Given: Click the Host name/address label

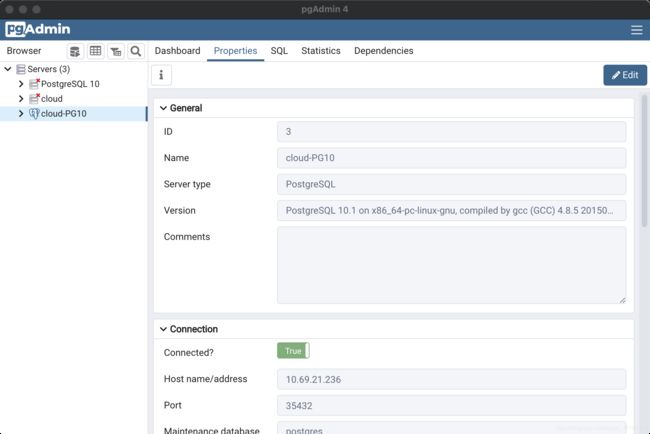Looking at the screenshot, I should (x=205, y=379).
